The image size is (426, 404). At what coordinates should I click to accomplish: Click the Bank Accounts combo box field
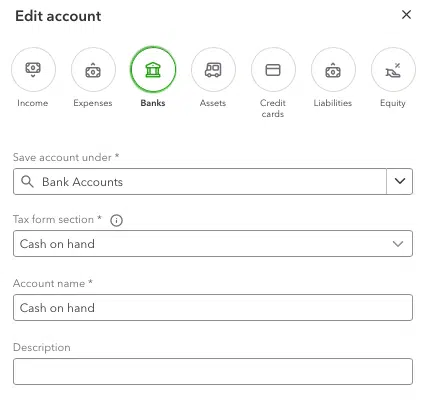200,181
